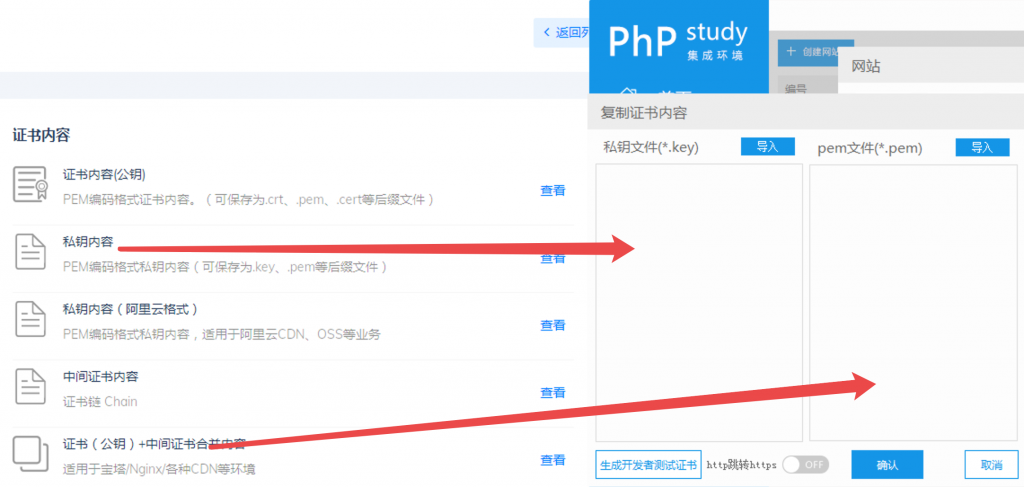The image size is (1024, 487).
Task: Toggle the http跳转https switch
Action: click(x=805, y=465)
